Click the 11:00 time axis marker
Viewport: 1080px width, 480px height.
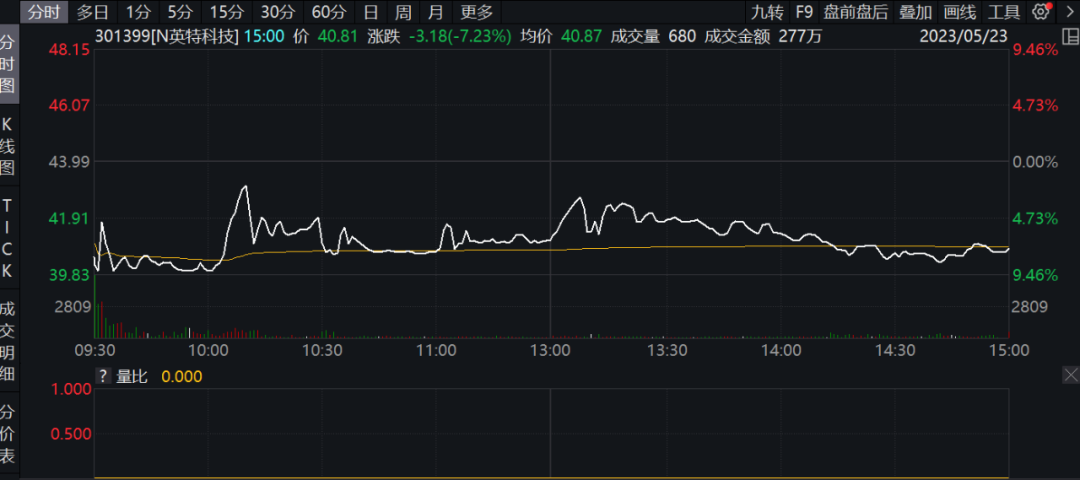(437, 351)
